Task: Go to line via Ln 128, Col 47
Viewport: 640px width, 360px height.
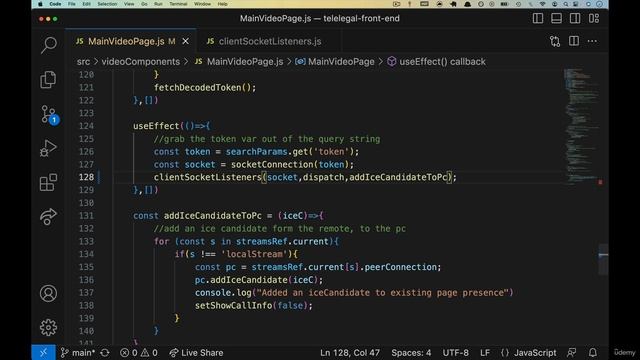Action: (x=350, y=353)
